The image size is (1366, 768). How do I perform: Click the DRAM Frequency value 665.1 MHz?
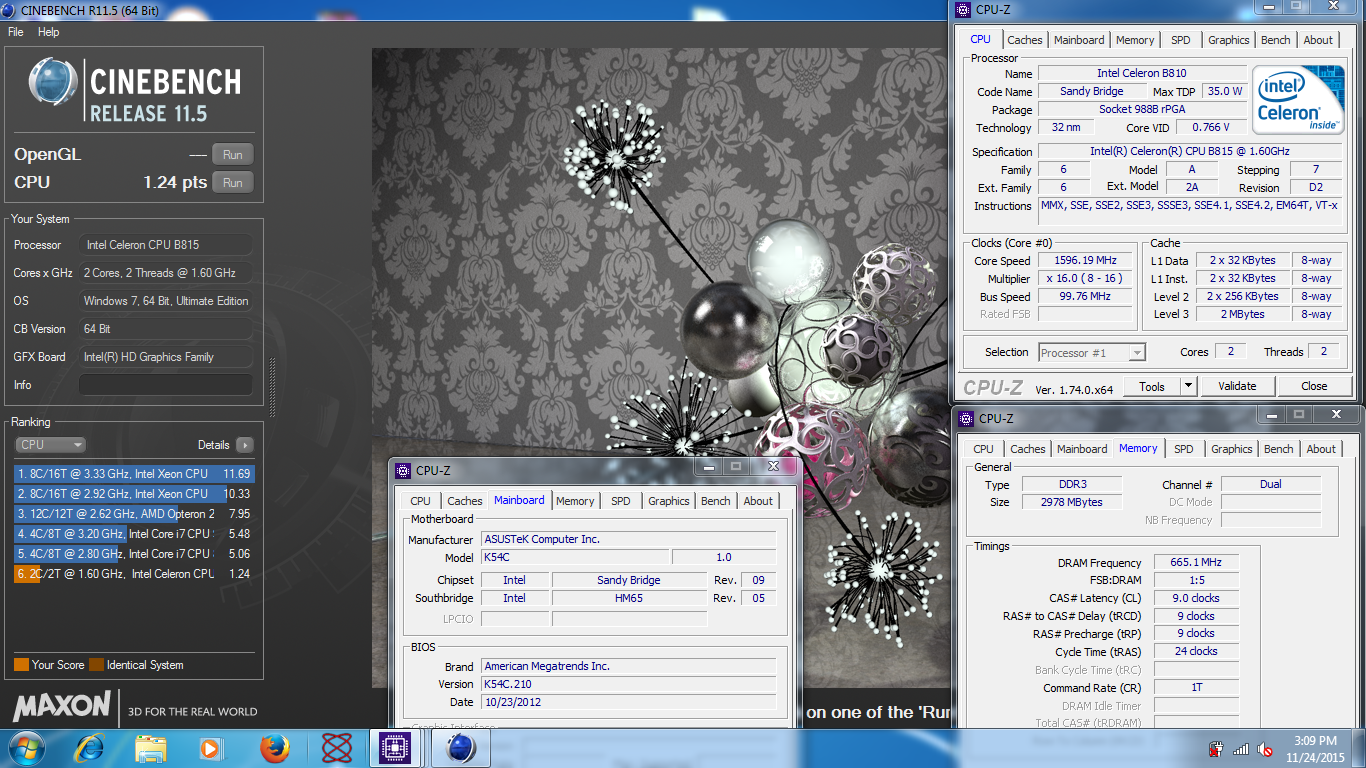point(1196,563)
